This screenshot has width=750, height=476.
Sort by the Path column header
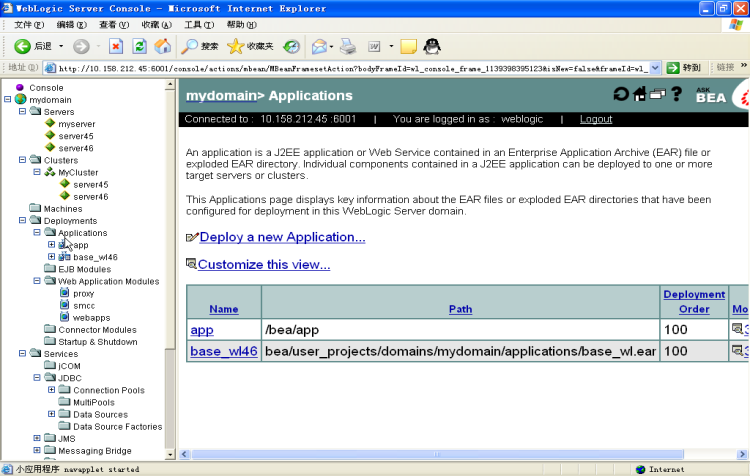(x=460, y=309)
